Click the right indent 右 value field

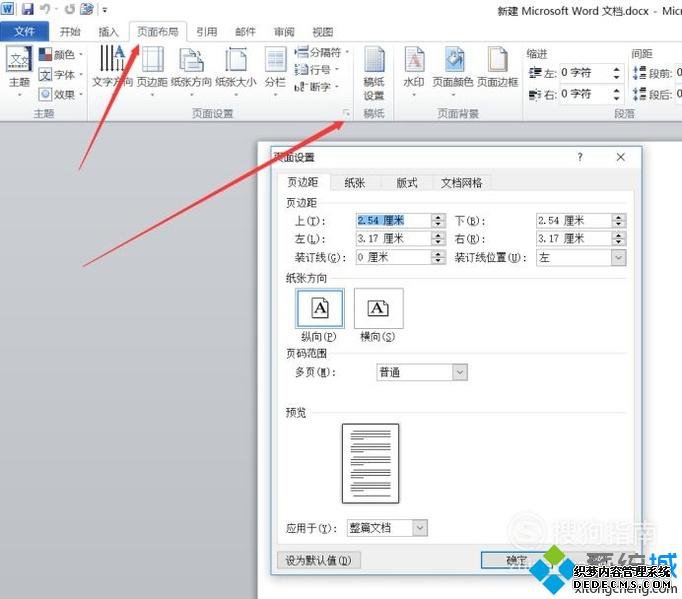tap(585, 94)
